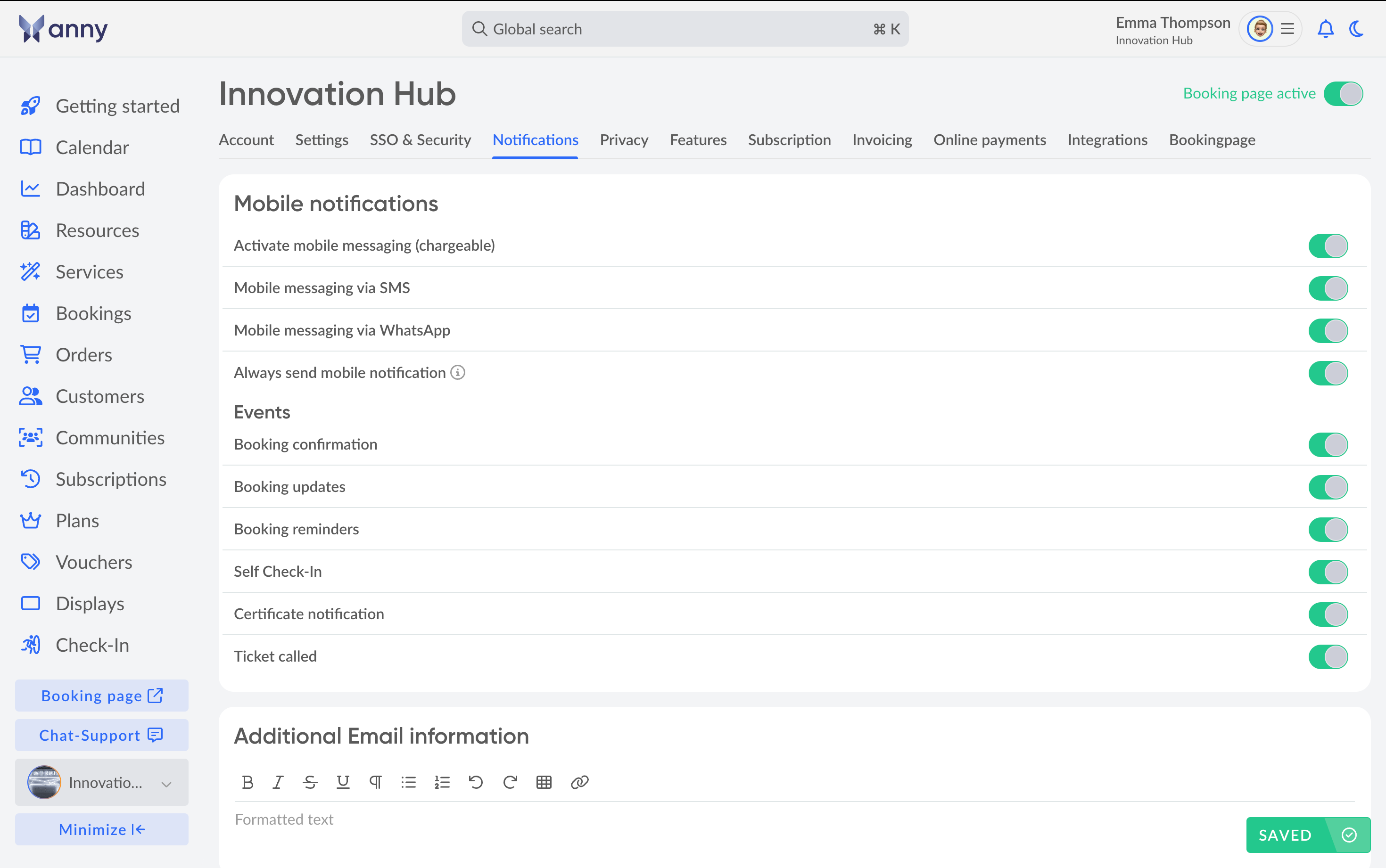The height and width of the screenshot is (868, 1386).
Task: Click the SAVED button
Action: pyautogui.click(x=1308, y=835)
